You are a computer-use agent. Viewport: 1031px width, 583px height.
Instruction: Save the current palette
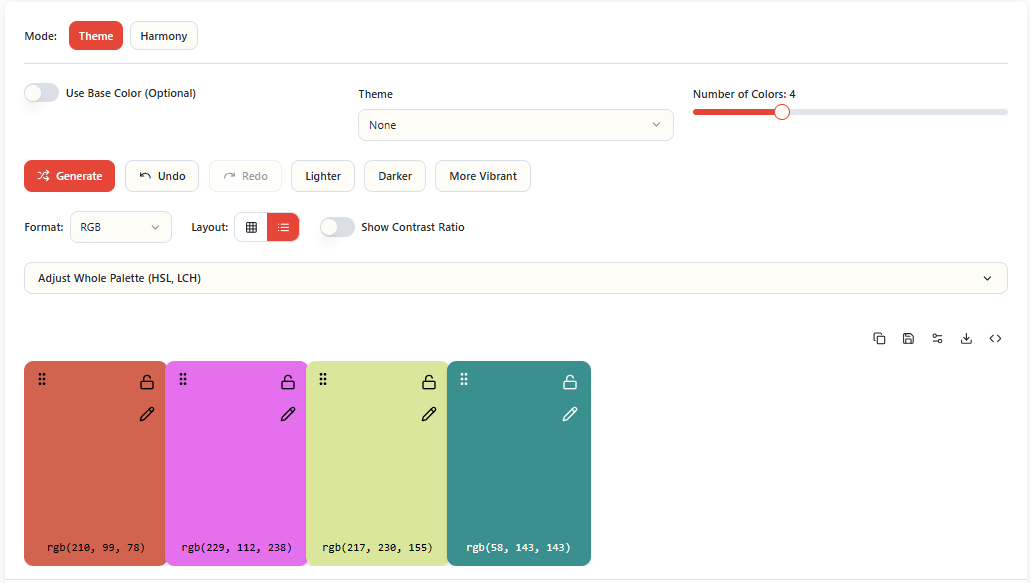click(x=908, y=338)
